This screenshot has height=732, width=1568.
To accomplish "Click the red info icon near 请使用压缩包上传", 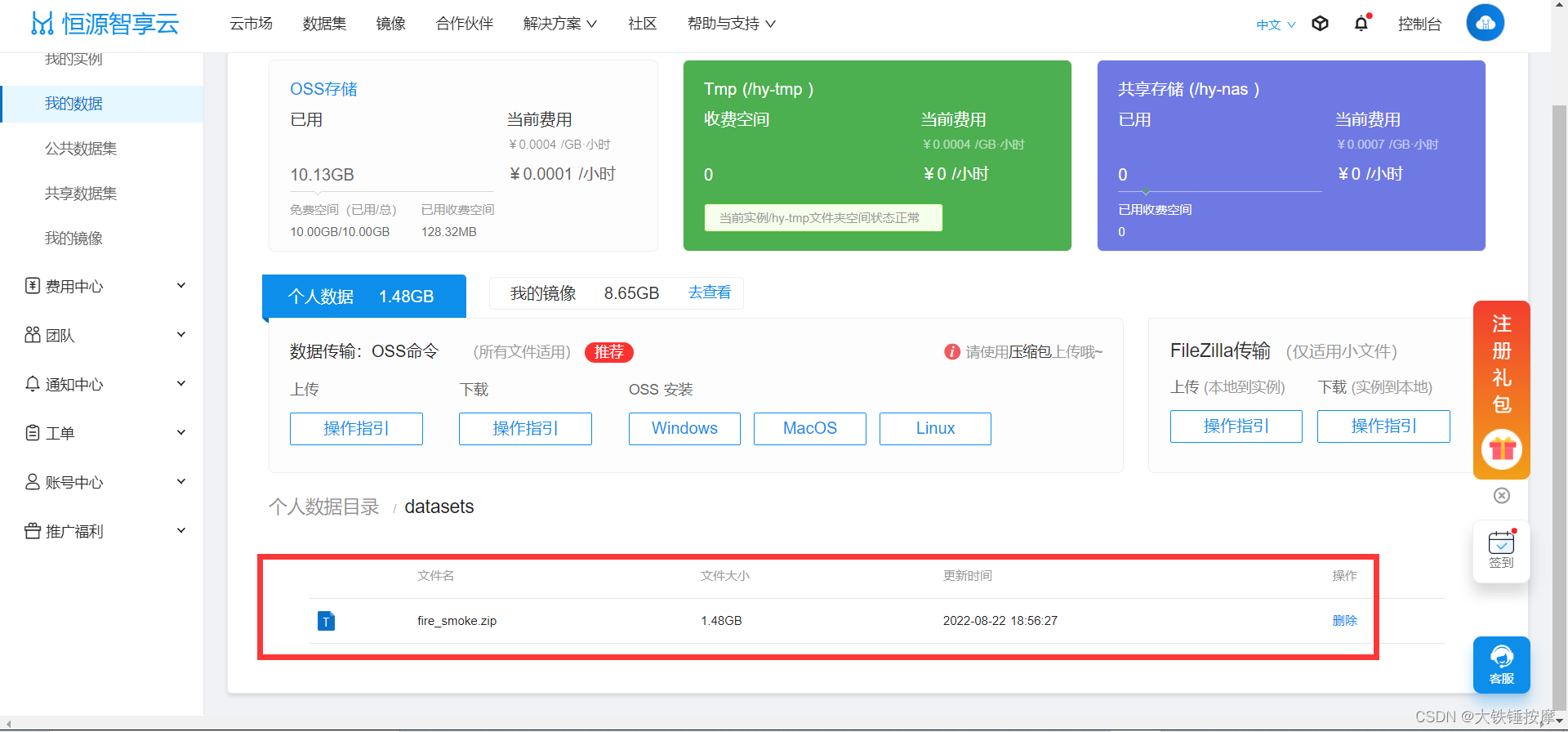I will click(x=951, y=351).
